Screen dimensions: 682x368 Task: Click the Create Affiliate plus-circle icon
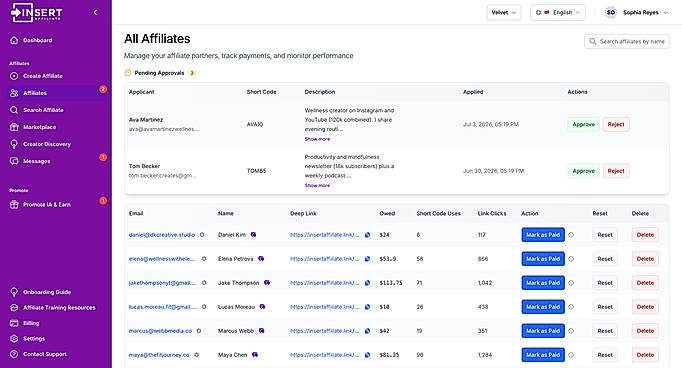(x=14, y=76)
